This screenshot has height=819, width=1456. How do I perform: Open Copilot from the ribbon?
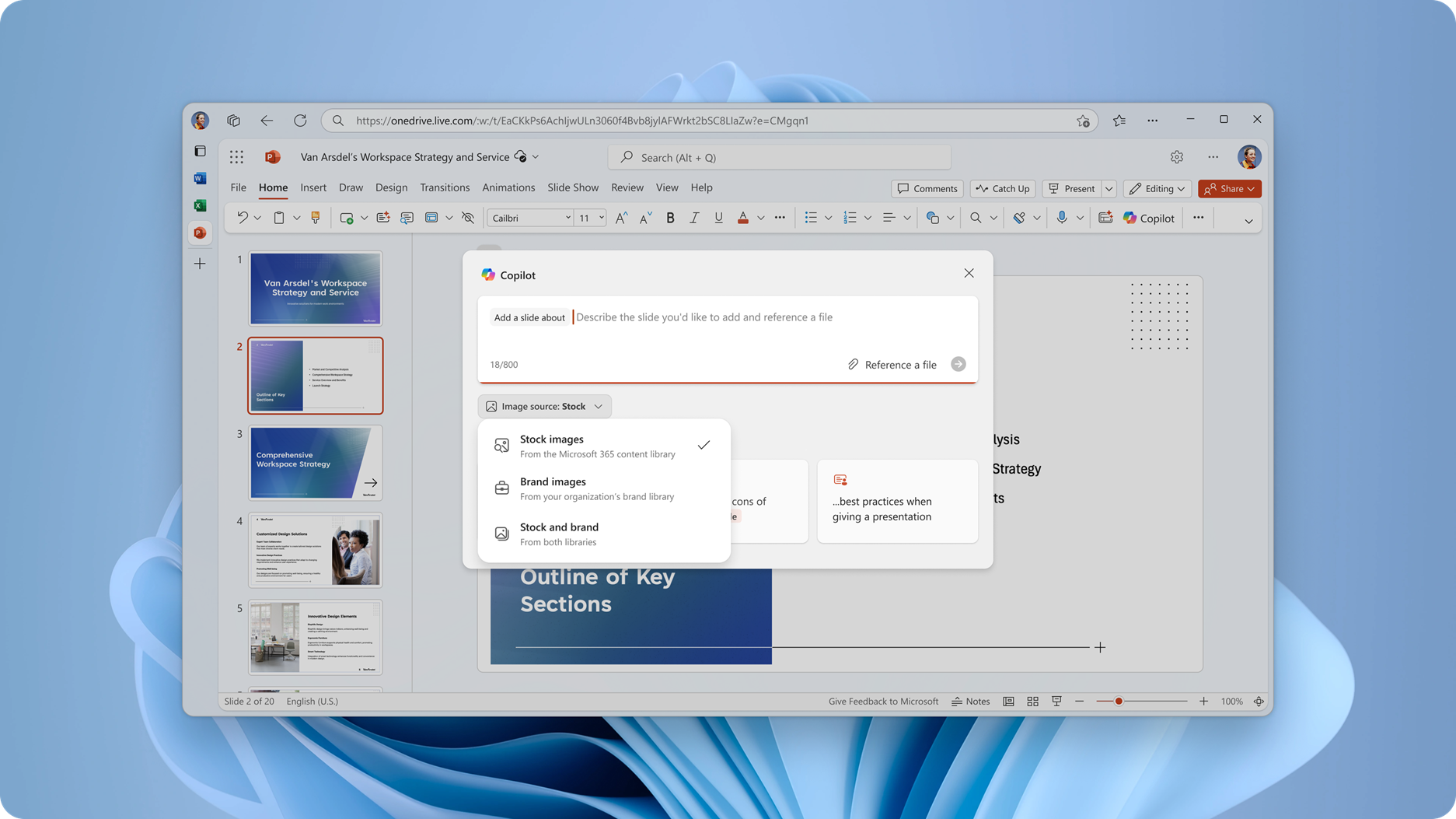(x=1149, y=219)
